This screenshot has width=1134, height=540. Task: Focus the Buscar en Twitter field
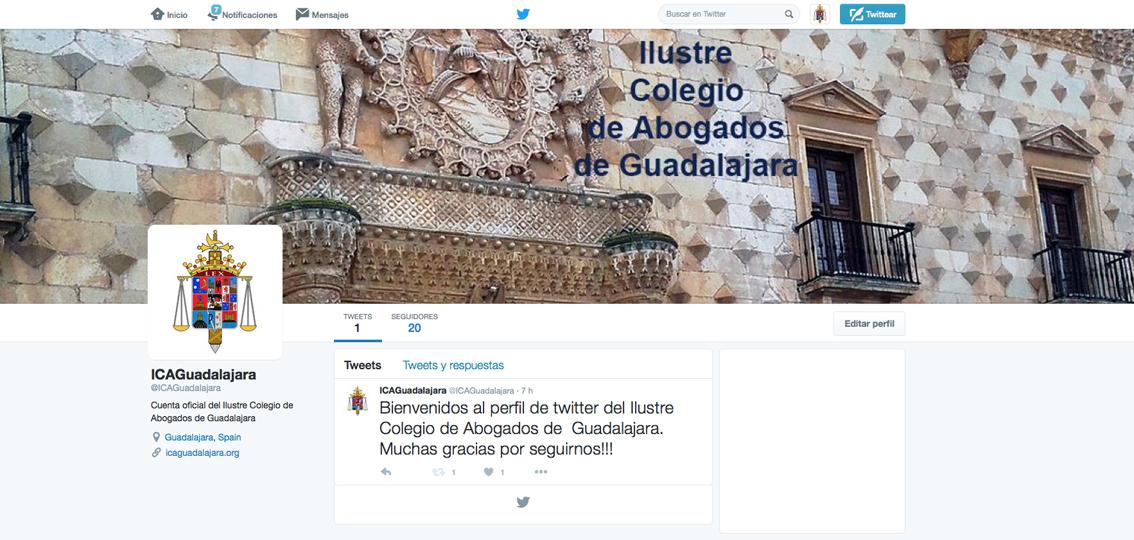point(720,14)
